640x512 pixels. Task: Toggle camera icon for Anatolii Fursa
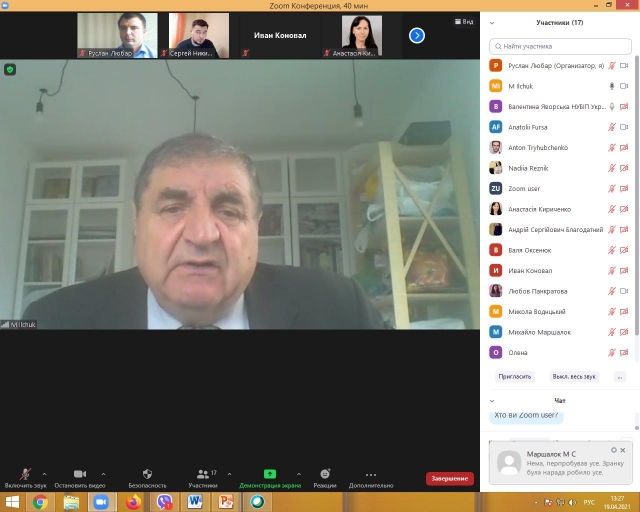(x=624, y=127)
